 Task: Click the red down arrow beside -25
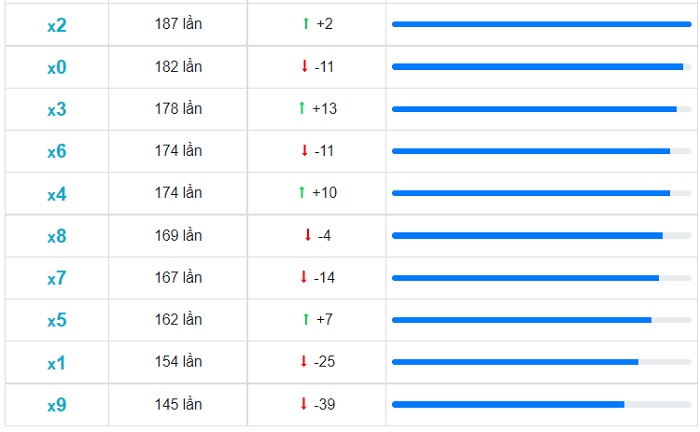pyautogui.click(x=304, y=361)
